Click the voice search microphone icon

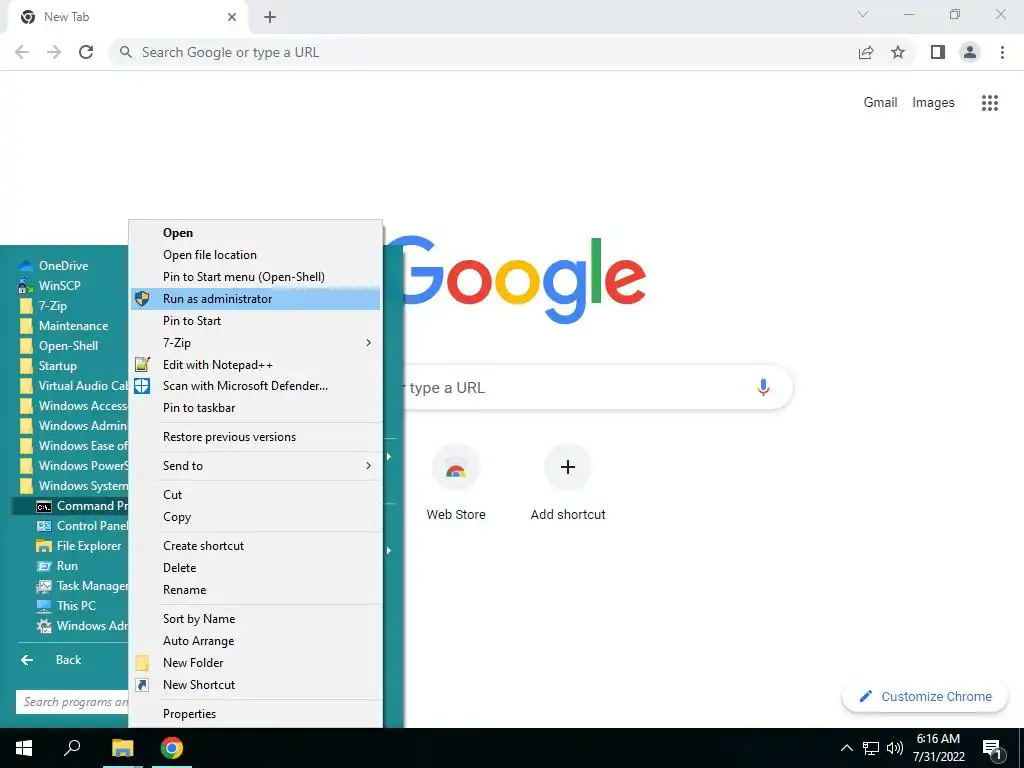point(763,387)
